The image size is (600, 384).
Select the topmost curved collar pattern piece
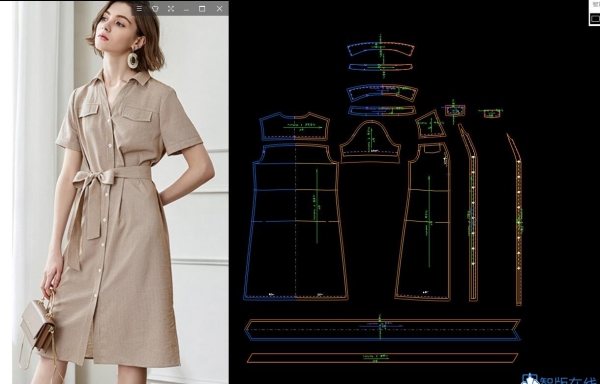[x=381, y=49]
